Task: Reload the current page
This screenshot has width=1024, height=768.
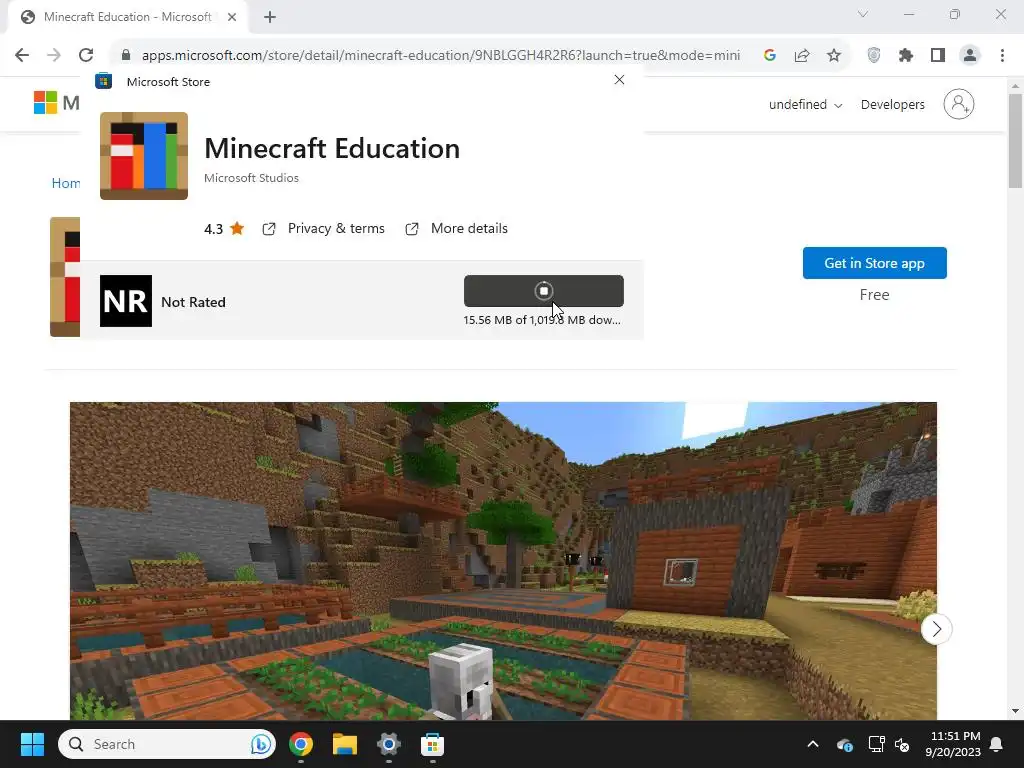Action: [x=86, y=55]
